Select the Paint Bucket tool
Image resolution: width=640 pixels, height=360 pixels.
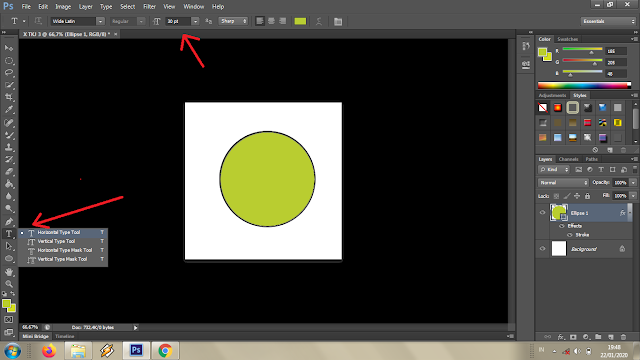pos(9,184)
